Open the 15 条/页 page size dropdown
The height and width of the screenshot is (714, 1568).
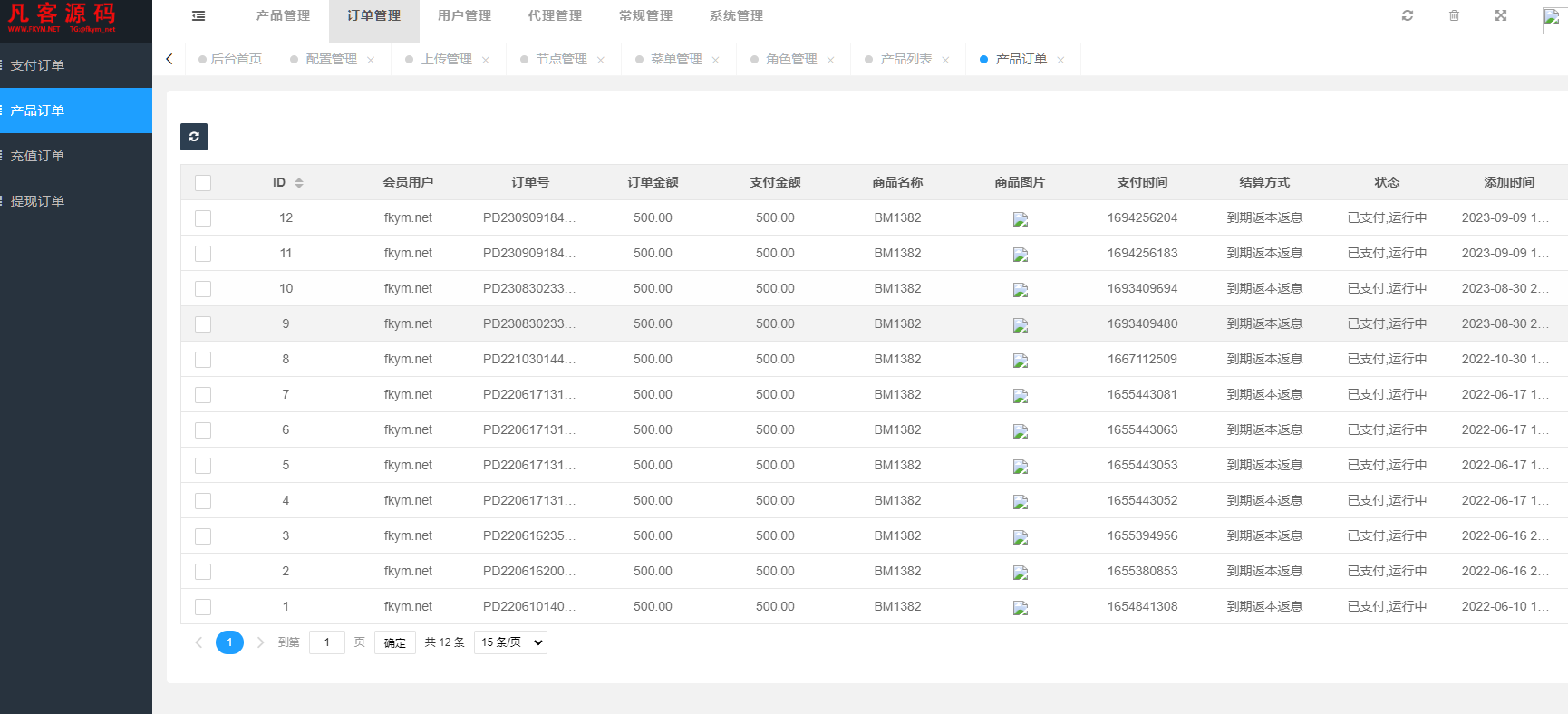coord(511,642)
